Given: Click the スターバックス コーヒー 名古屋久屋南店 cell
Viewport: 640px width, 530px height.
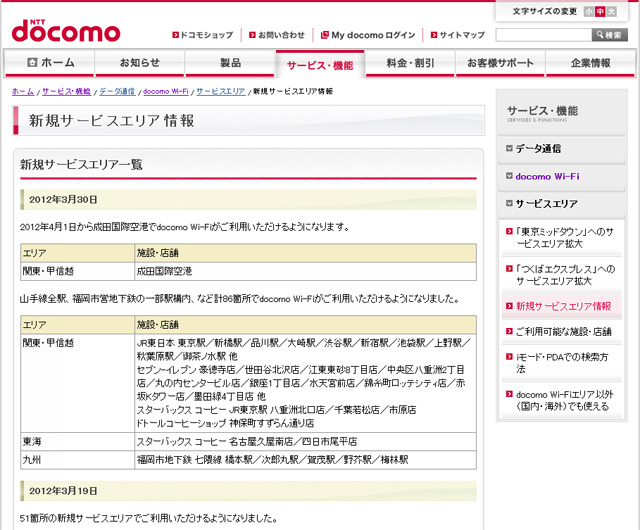Looking at the screenshot, I should click(305, 441).
